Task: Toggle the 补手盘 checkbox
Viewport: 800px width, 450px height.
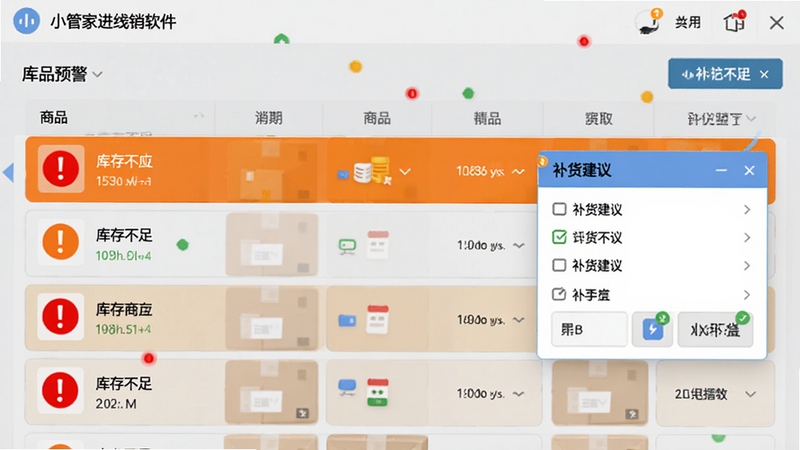Action: tap(559, 294)
